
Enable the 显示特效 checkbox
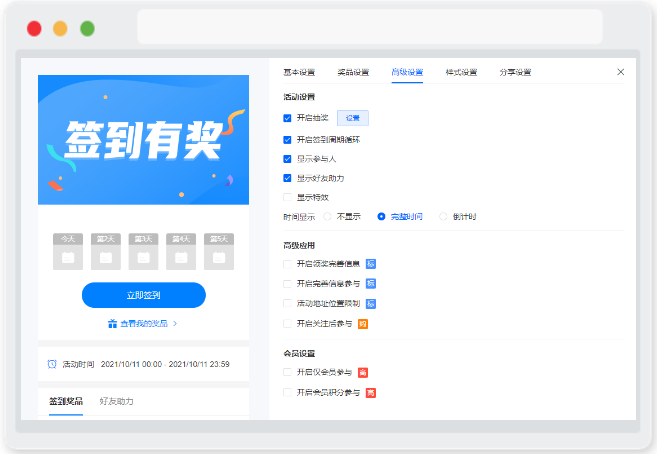(287, 197)
